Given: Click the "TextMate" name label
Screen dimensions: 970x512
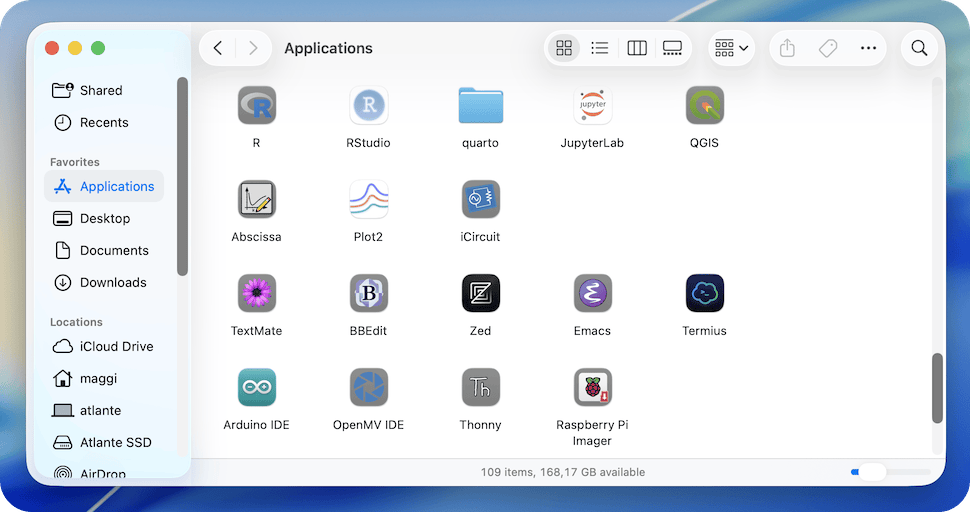Looking at the screenshot, I should coord(256,331).
